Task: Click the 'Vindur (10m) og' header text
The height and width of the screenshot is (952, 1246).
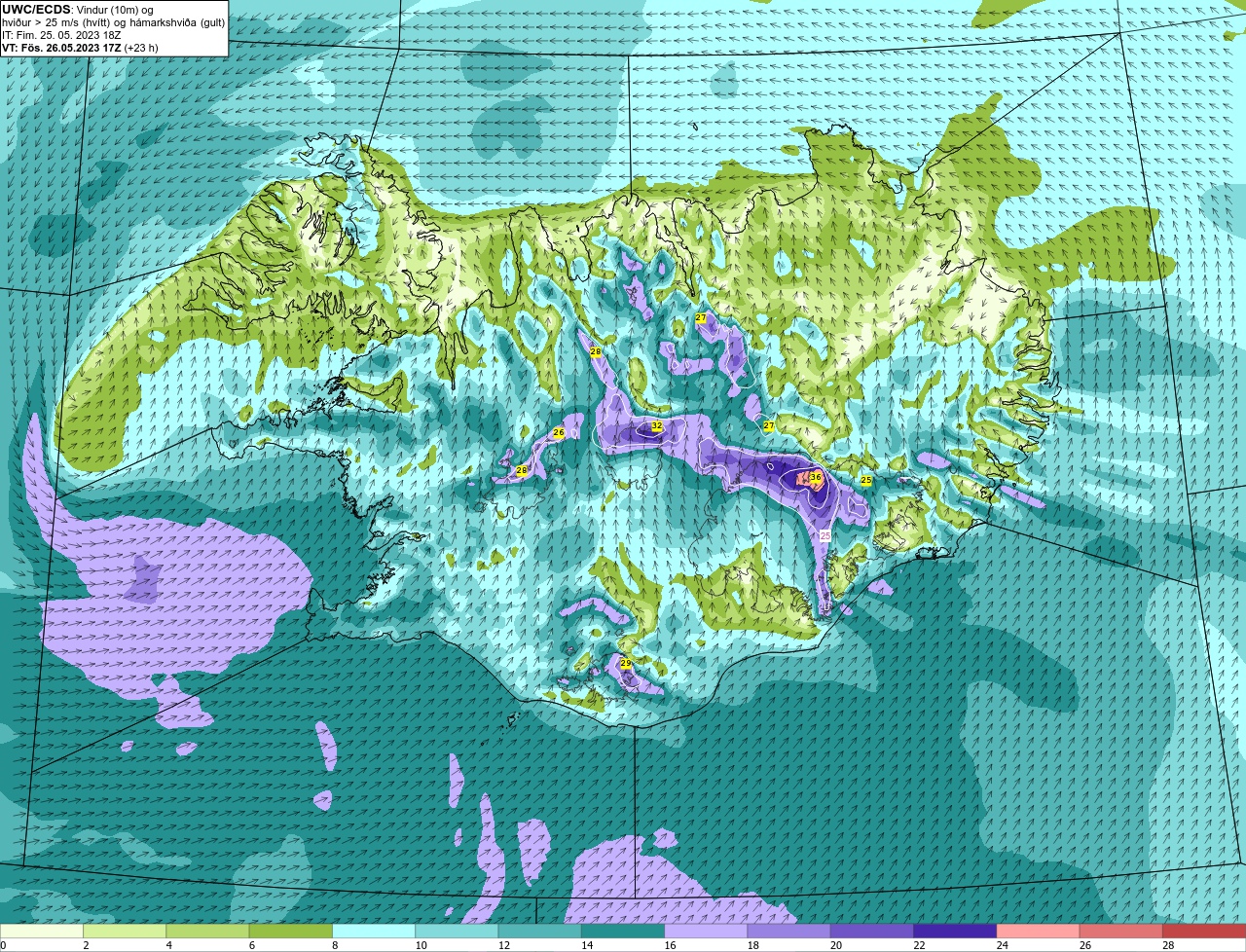Action: 114,10
